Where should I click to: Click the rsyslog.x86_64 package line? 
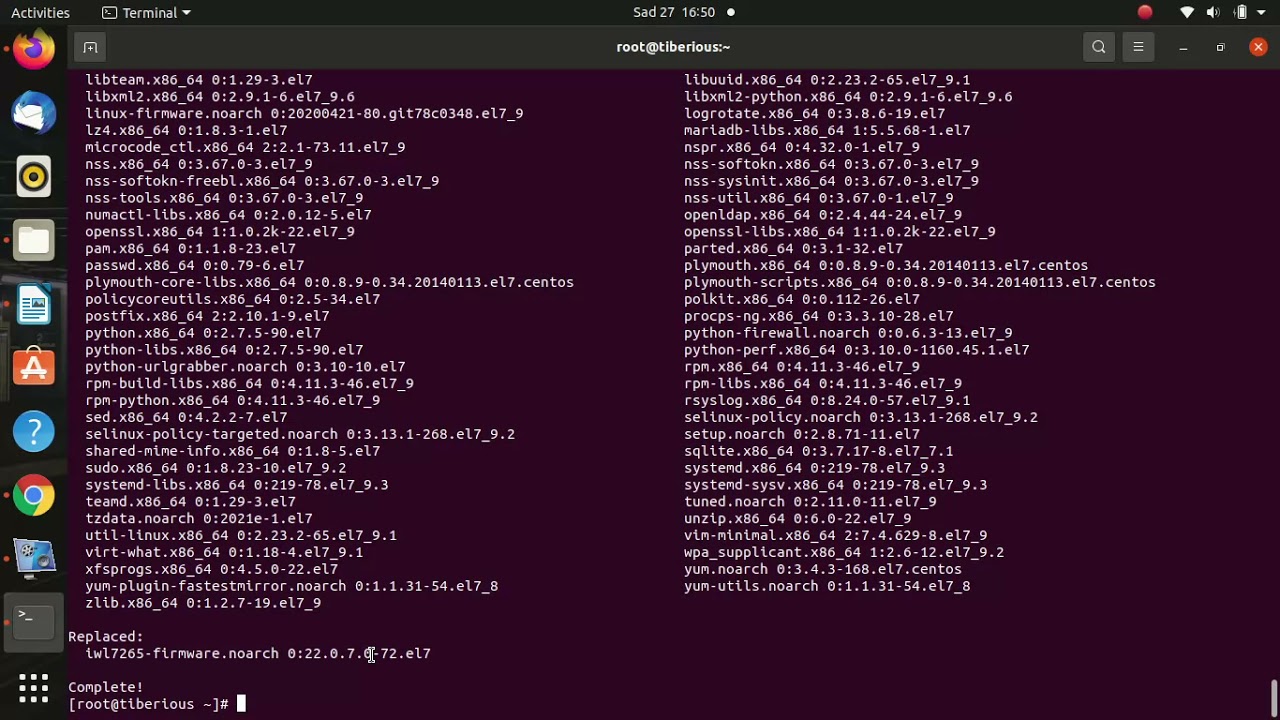pos(827,400)
